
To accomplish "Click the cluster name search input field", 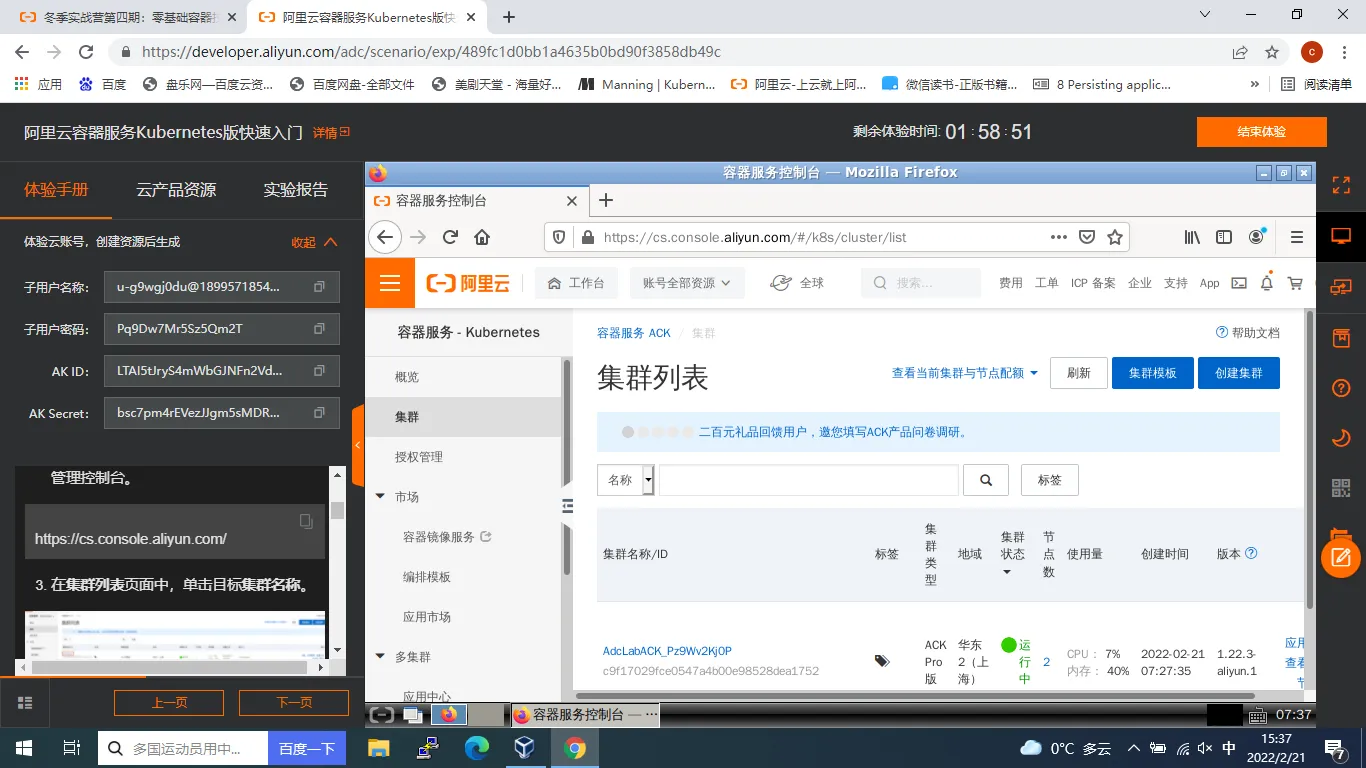I will (808, 480).
